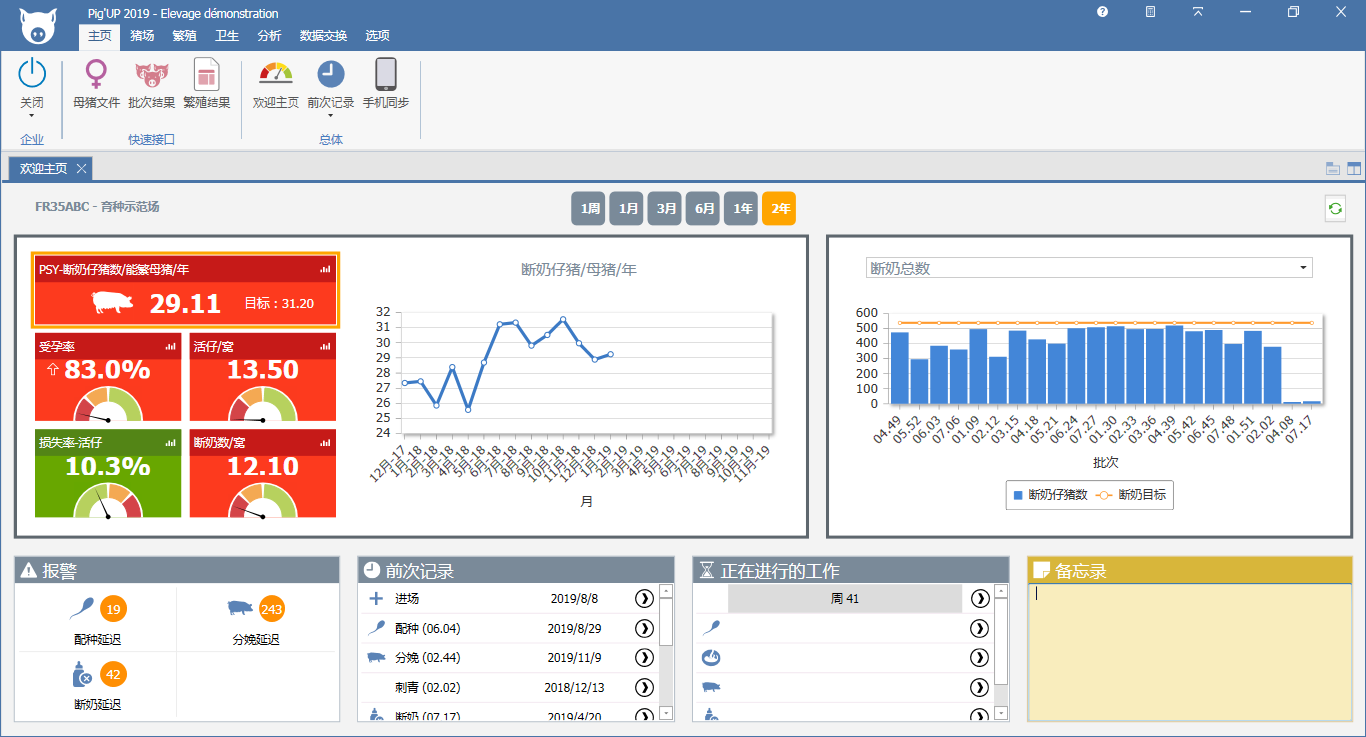This screenshot has width=1366, height=737.
Task: Select the 断奶数/窝 12.10 tile
Action: (x=263, y=473)
